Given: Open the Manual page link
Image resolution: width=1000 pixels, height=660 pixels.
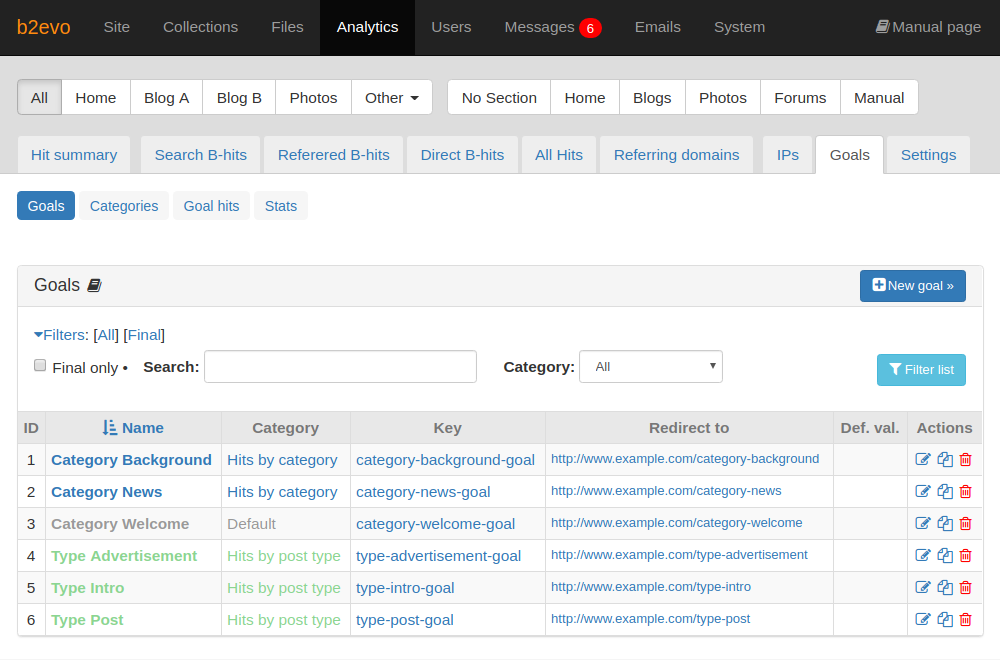Looking at the screenshot, I should 928,27.
